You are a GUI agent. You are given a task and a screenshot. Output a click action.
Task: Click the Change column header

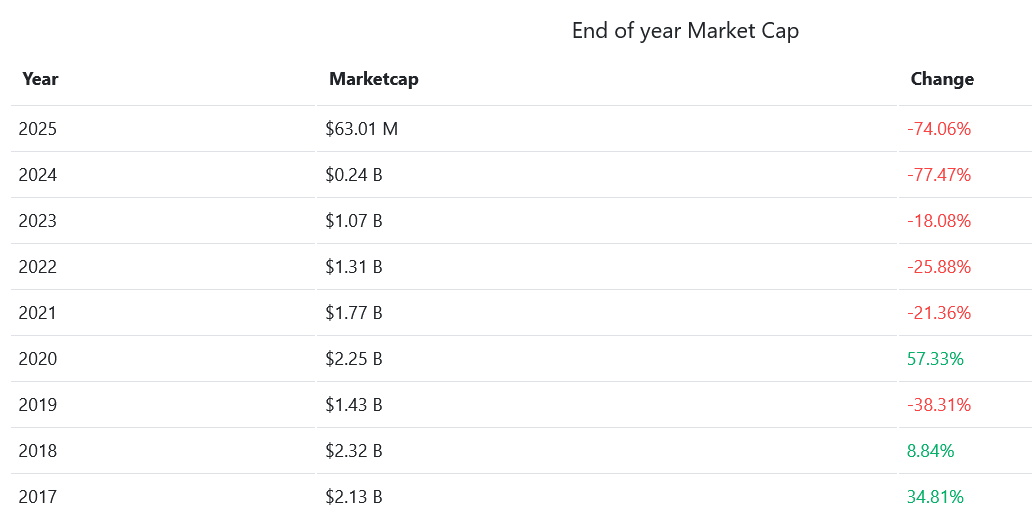point(941,79)
